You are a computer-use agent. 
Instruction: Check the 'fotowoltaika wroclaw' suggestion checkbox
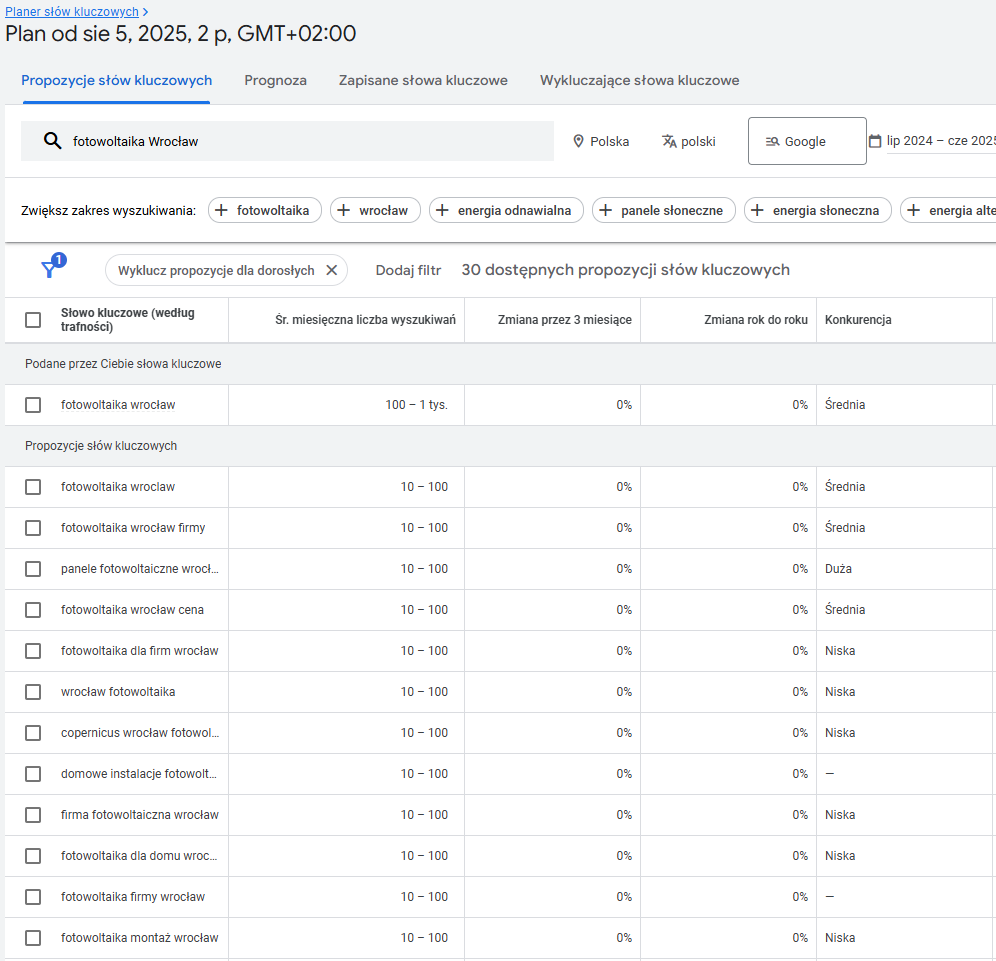coord(33,487)
